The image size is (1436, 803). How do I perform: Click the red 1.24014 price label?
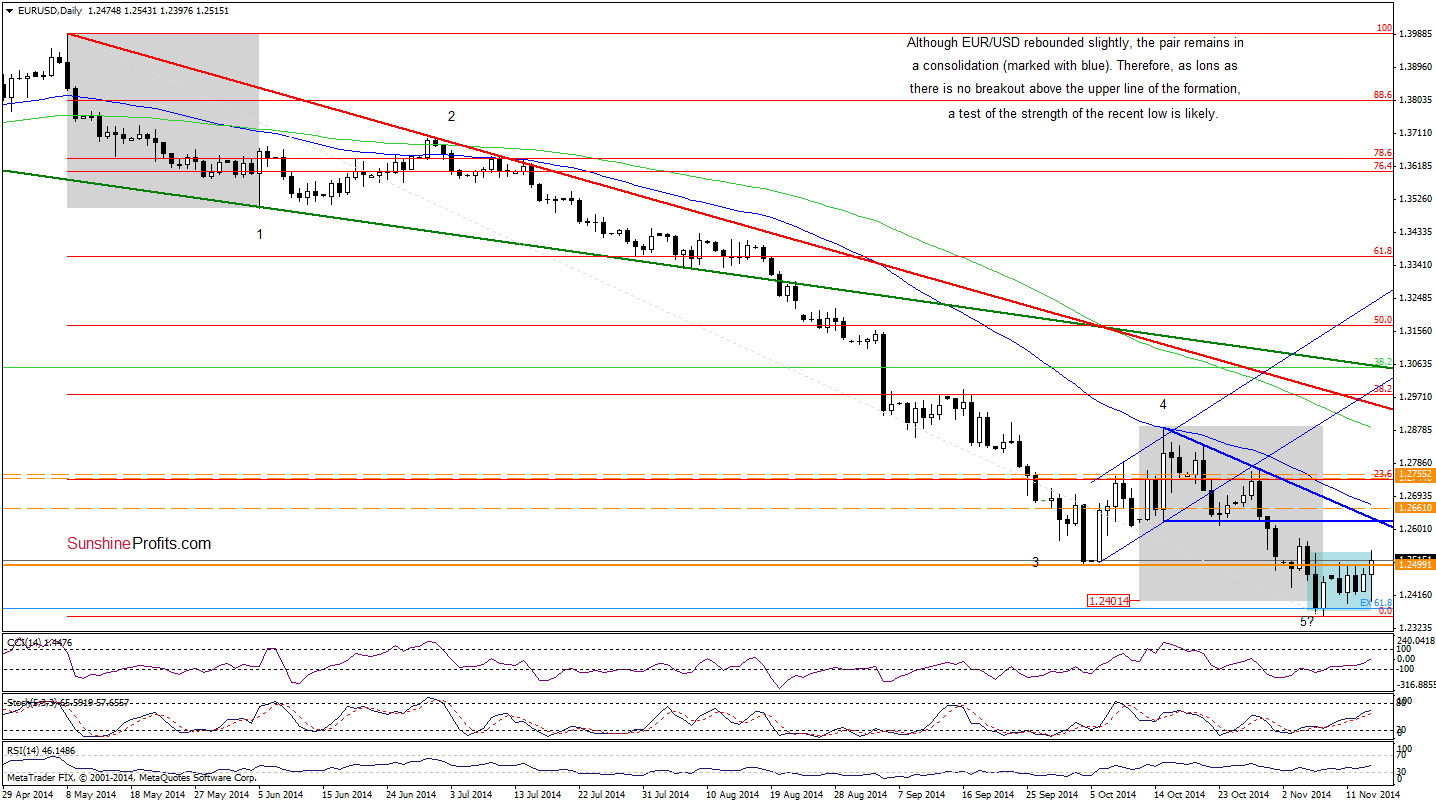coord(1107,601)
